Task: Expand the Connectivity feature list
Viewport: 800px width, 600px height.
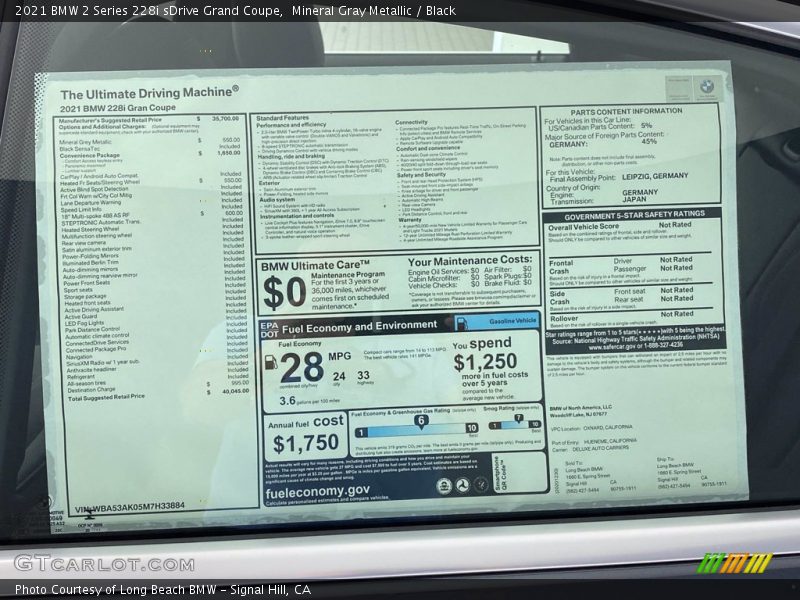Action: click(x=412, y=120)
